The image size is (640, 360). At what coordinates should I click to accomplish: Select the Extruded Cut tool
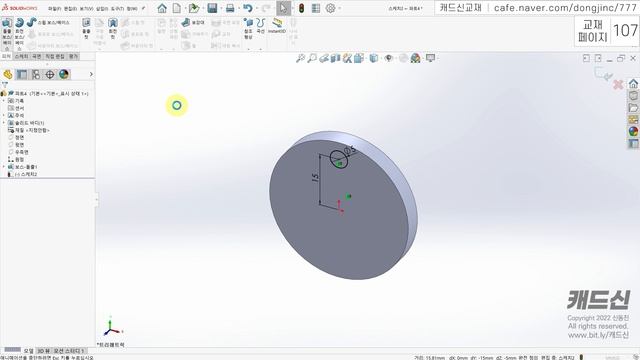(86, 29)
